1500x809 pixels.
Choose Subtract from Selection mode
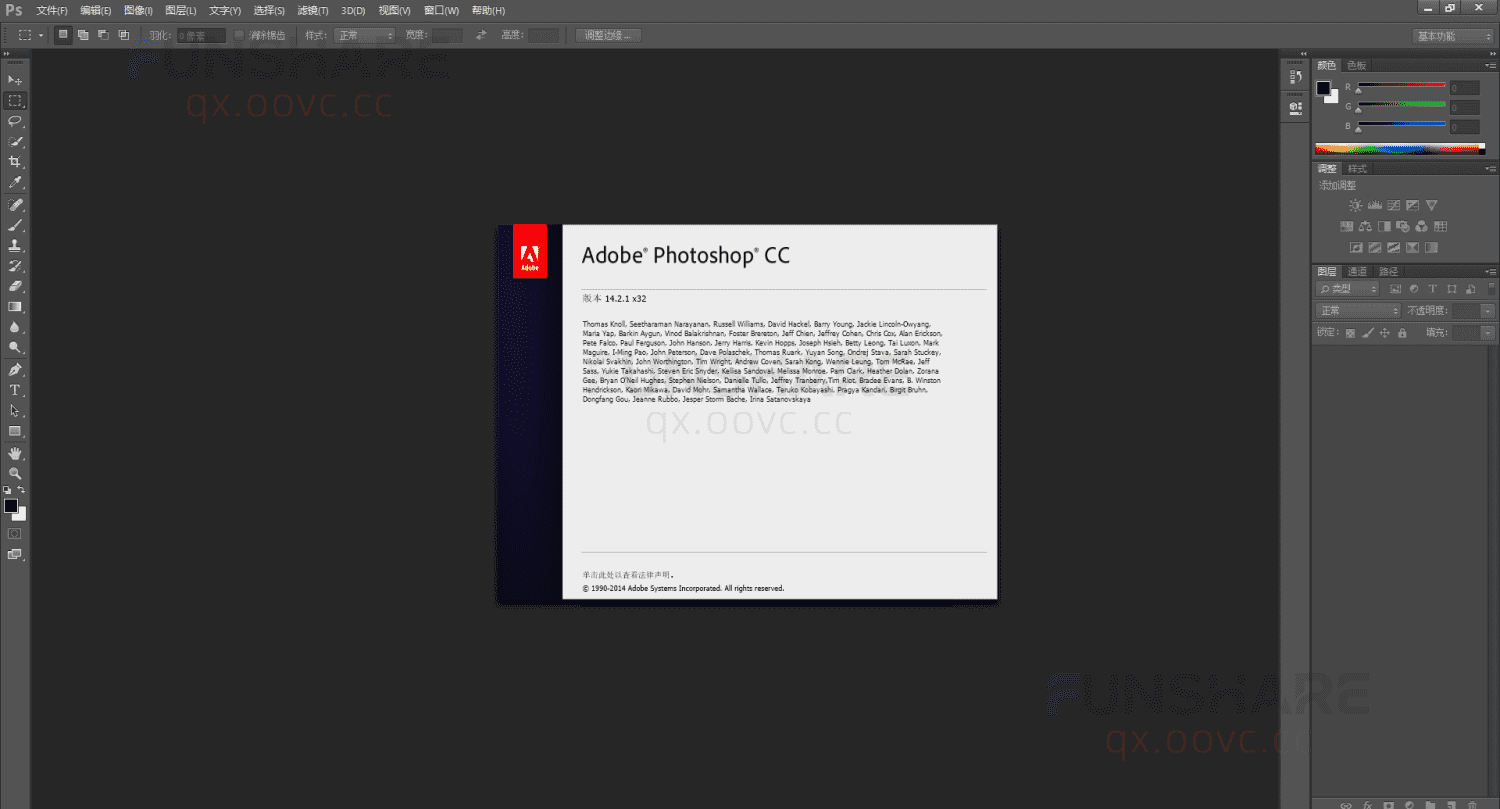click(x=103, y=35)
